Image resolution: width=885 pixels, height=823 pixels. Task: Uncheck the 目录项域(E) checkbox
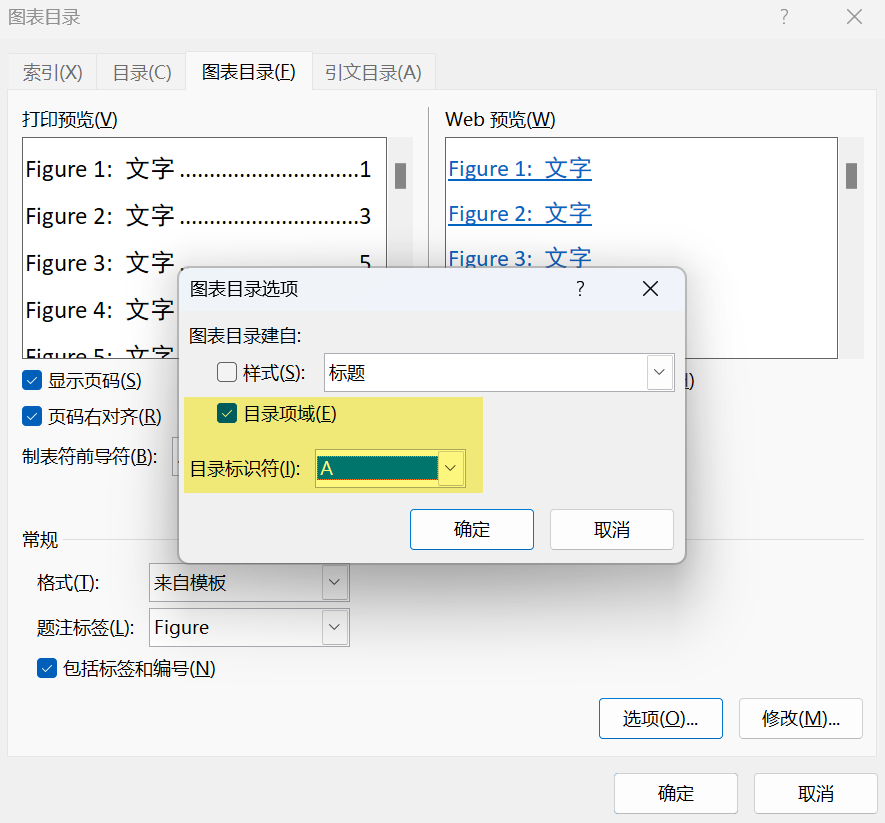[227, 413]
